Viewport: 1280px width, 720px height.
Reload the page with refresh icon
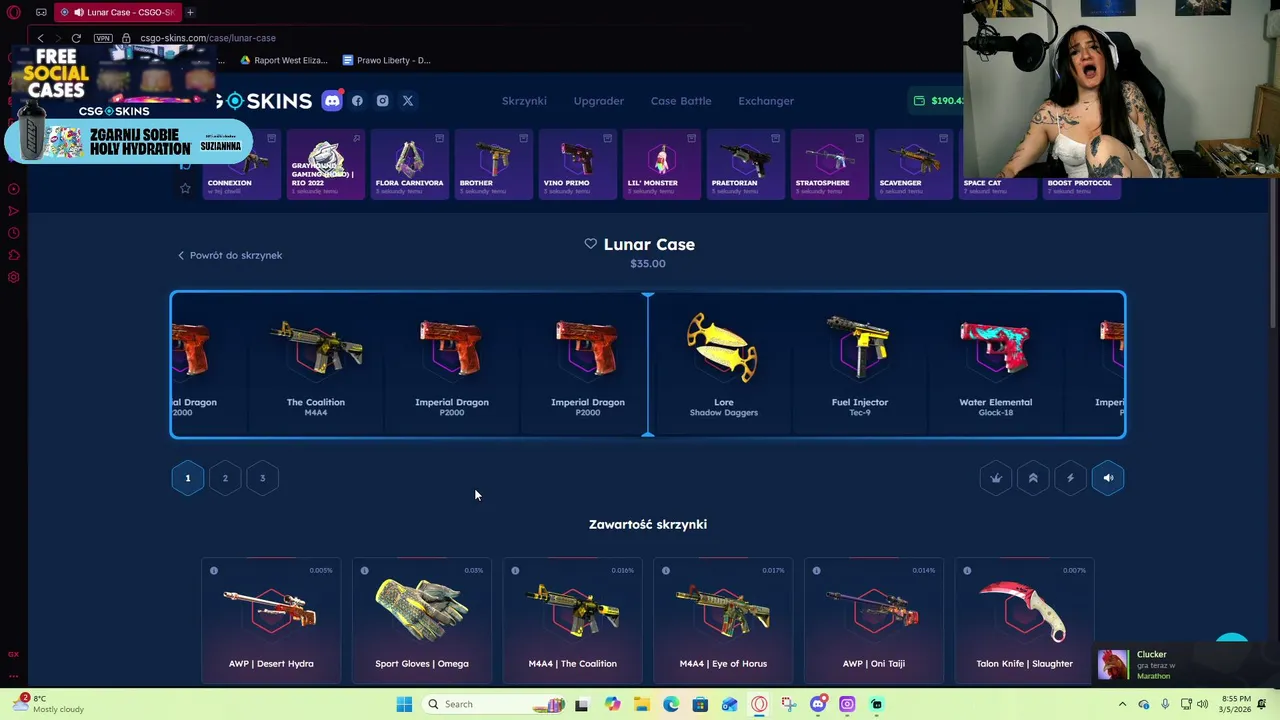76,38
